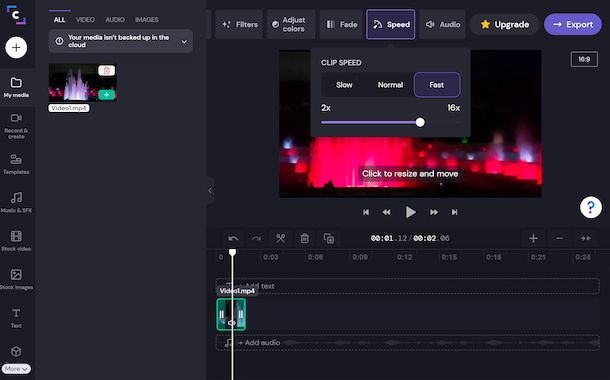Open the Fade panel

tap(341, 24)
